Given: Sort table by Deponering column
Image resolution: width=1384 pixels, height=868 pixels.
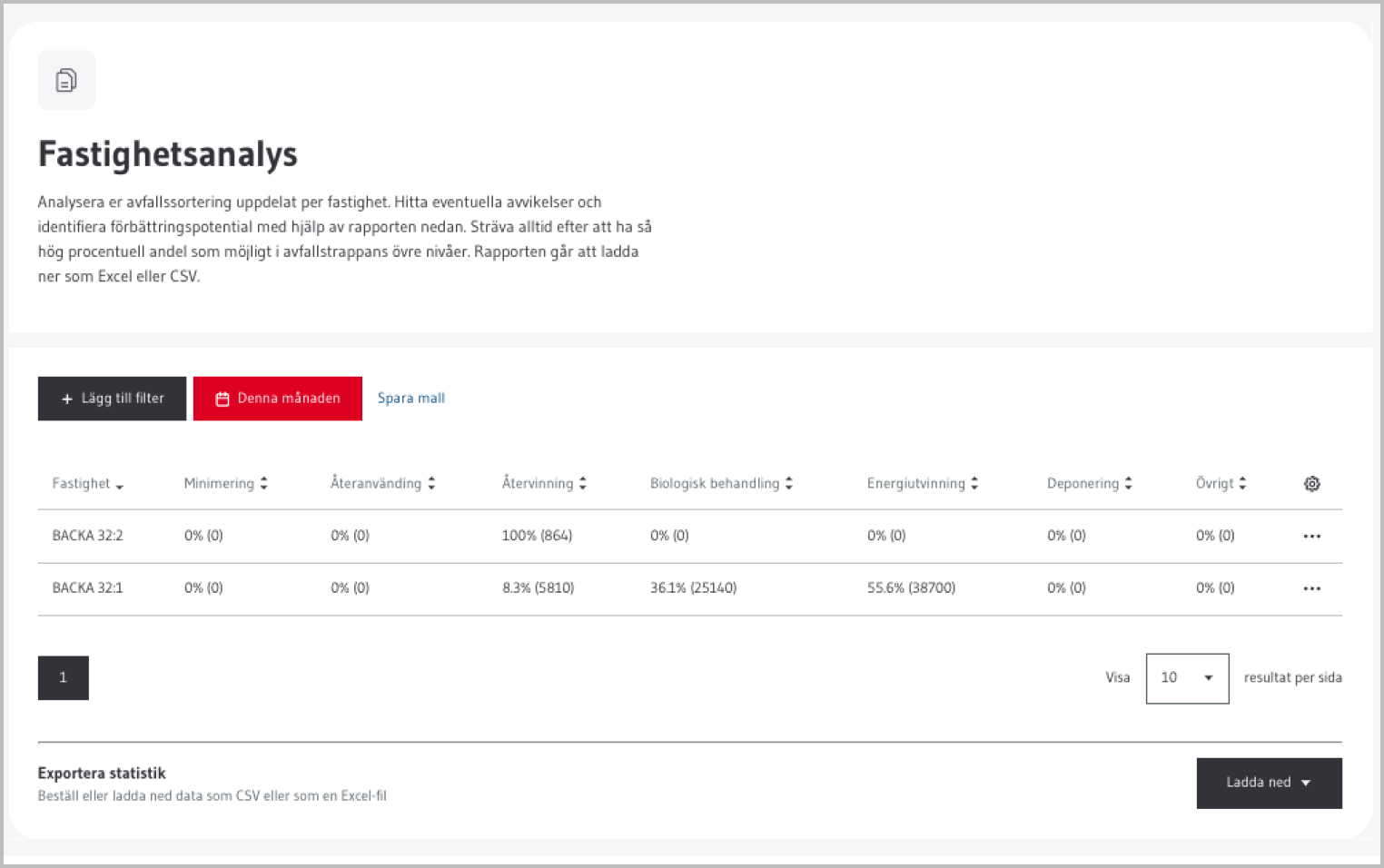Looking at the screenshot, I should tap(1089, 484).
